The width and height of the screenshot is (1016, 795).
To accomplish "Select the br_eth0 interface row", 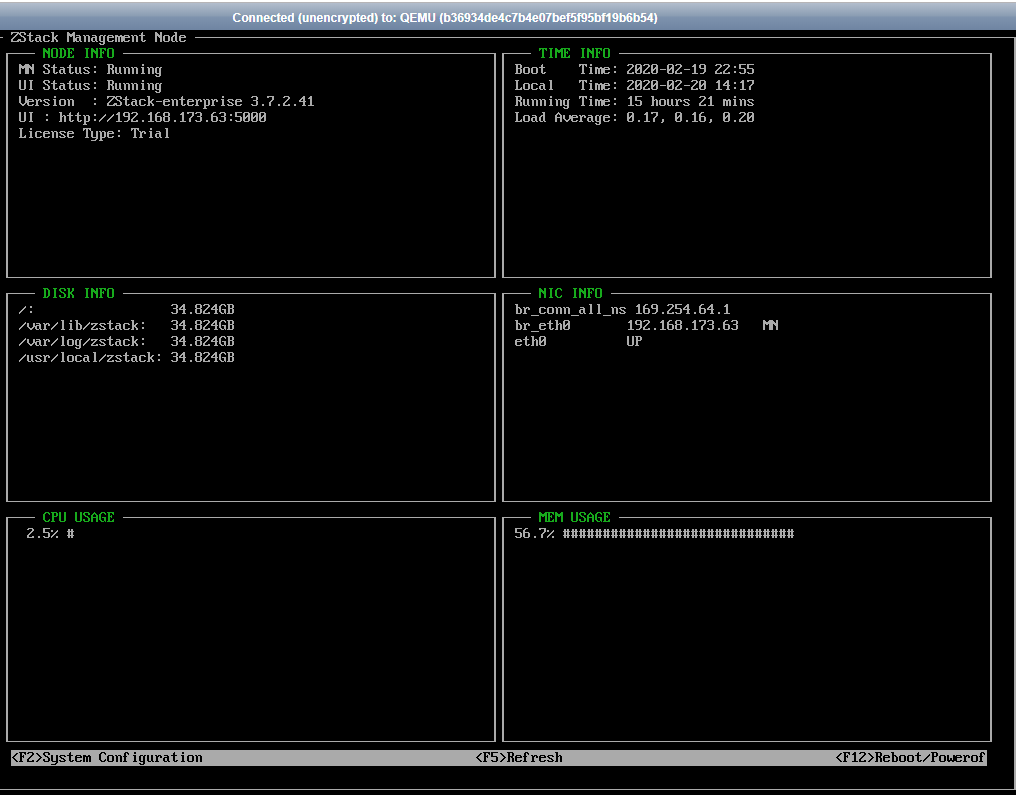I will click(646, 325).
